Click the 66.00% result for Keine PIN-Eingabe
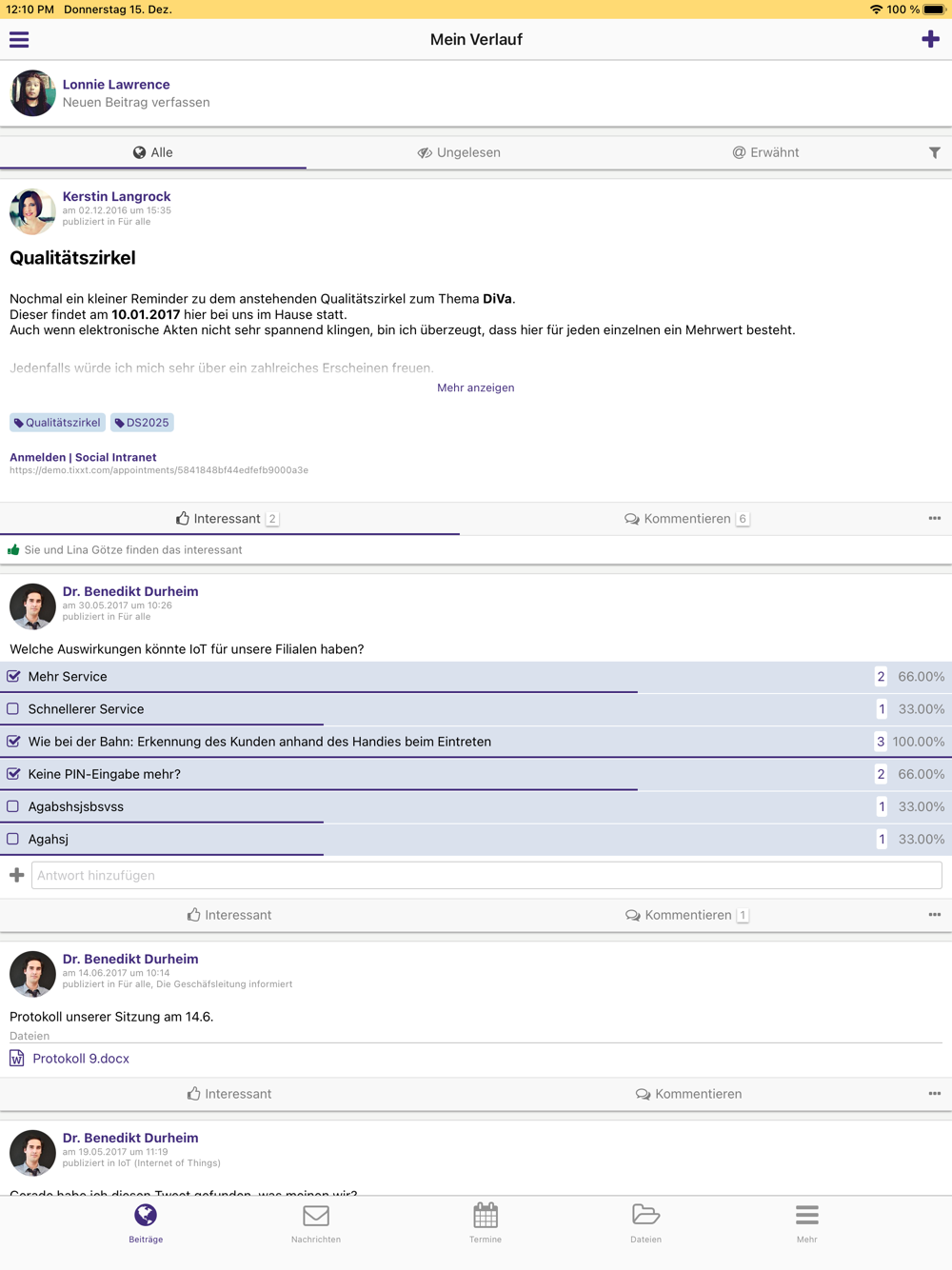This screenshot has width=952, height=1270. 921,774
